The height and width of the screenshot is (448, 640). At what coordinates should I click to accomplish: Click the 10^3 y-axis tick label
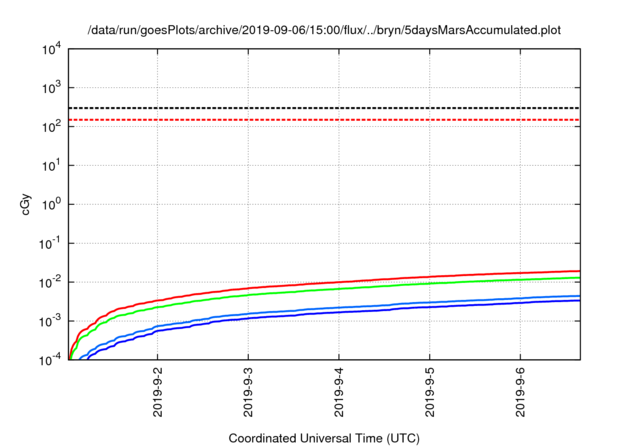click(x=51, y=88)
